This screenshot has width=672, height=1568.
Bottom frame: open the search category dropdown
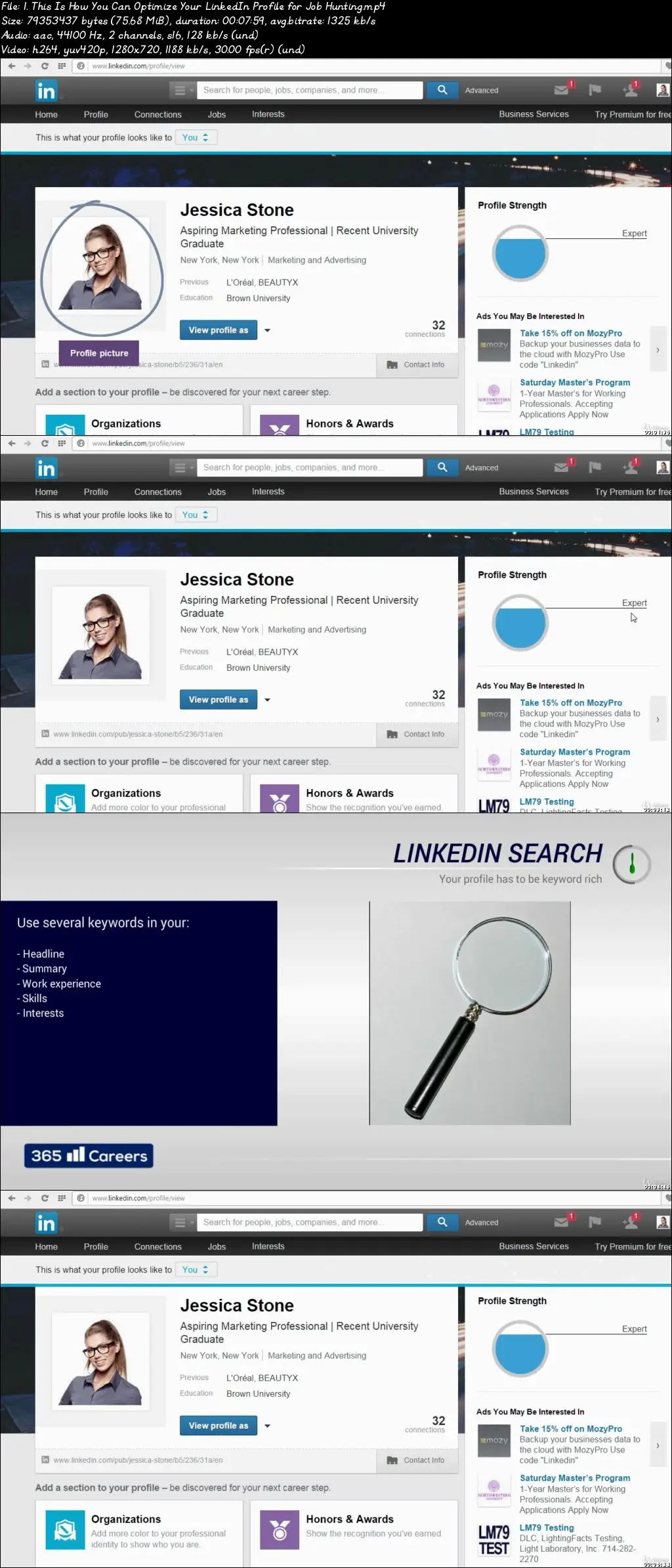[x=182, y=1222]
